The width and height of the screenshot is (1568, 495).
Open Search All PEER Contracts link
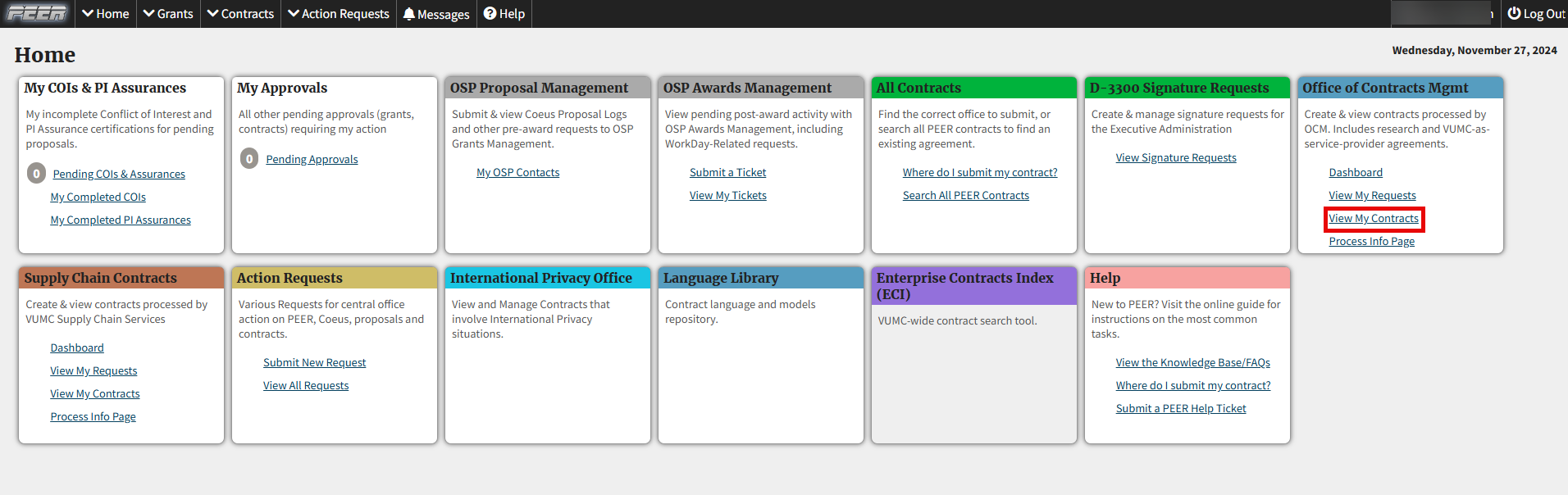tap(965, 195)
